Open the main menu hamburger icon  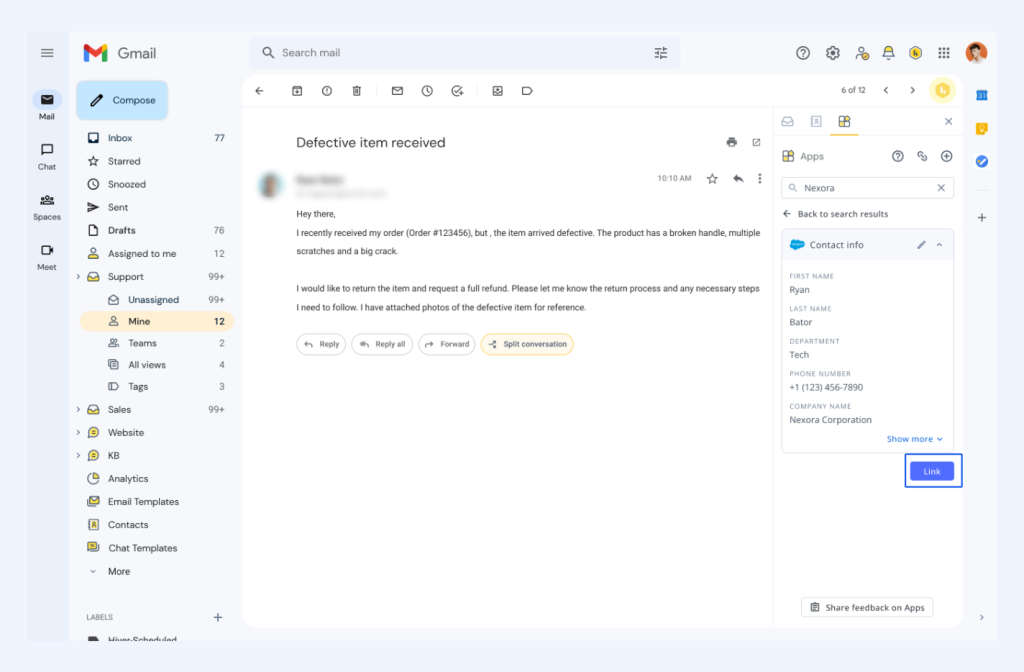point(47,53)
